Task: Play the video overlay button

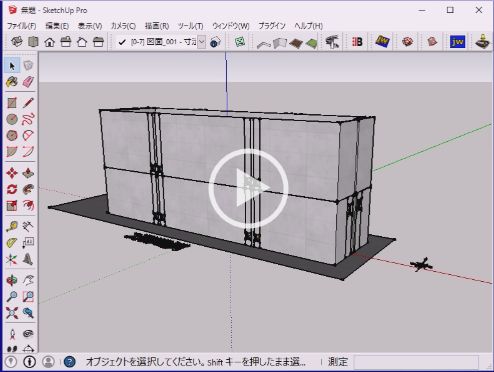Action: 249,188
